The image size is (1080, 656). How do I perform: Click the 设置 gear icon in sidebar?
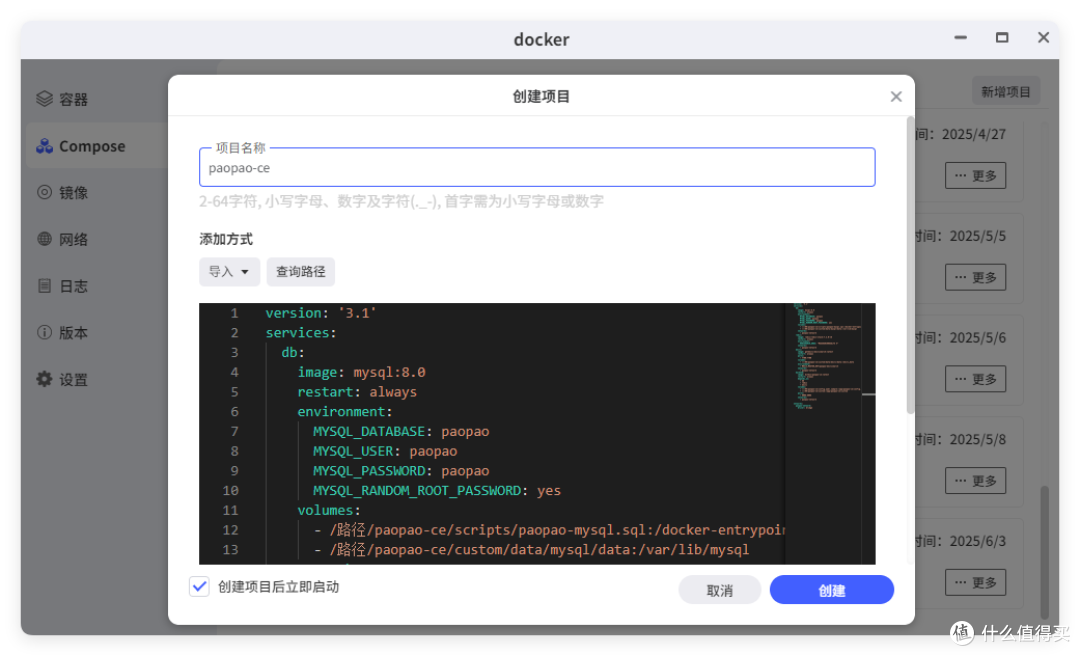[45, 379]
